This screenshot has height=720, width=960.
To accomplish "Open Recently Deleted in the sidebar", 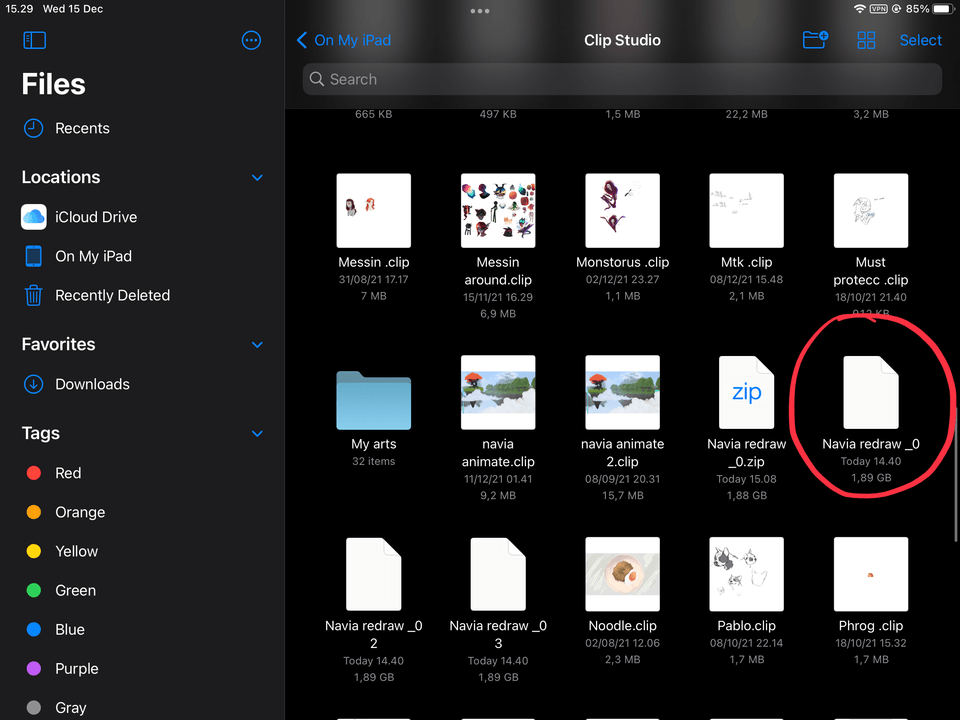I will [112, 296].
